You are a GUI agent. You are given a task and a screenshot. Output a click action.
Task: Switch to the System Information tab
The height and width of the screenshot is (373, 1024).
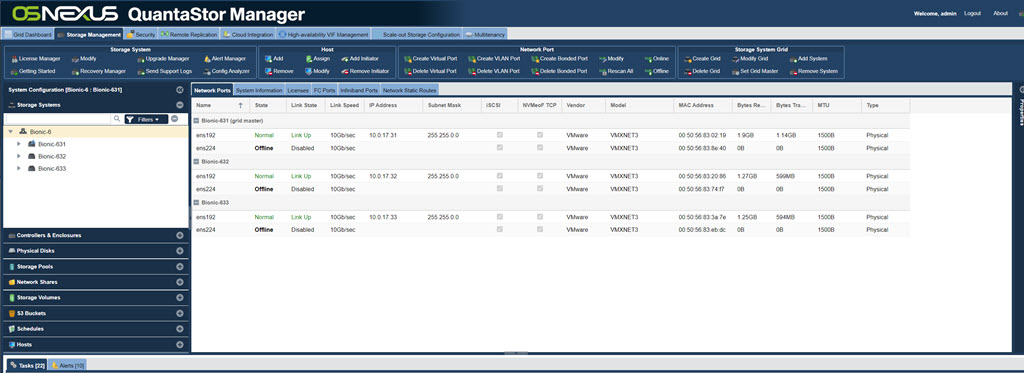click(x=259, y=90)
